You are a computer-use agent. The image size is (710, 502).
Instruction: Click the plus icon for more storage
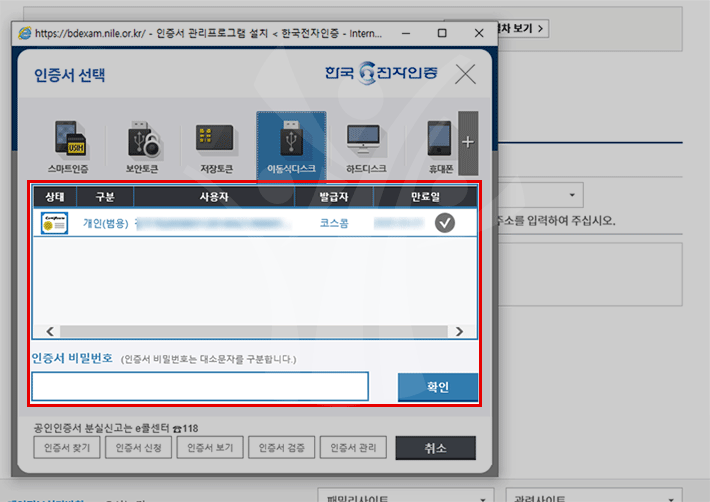click(467, 141)
